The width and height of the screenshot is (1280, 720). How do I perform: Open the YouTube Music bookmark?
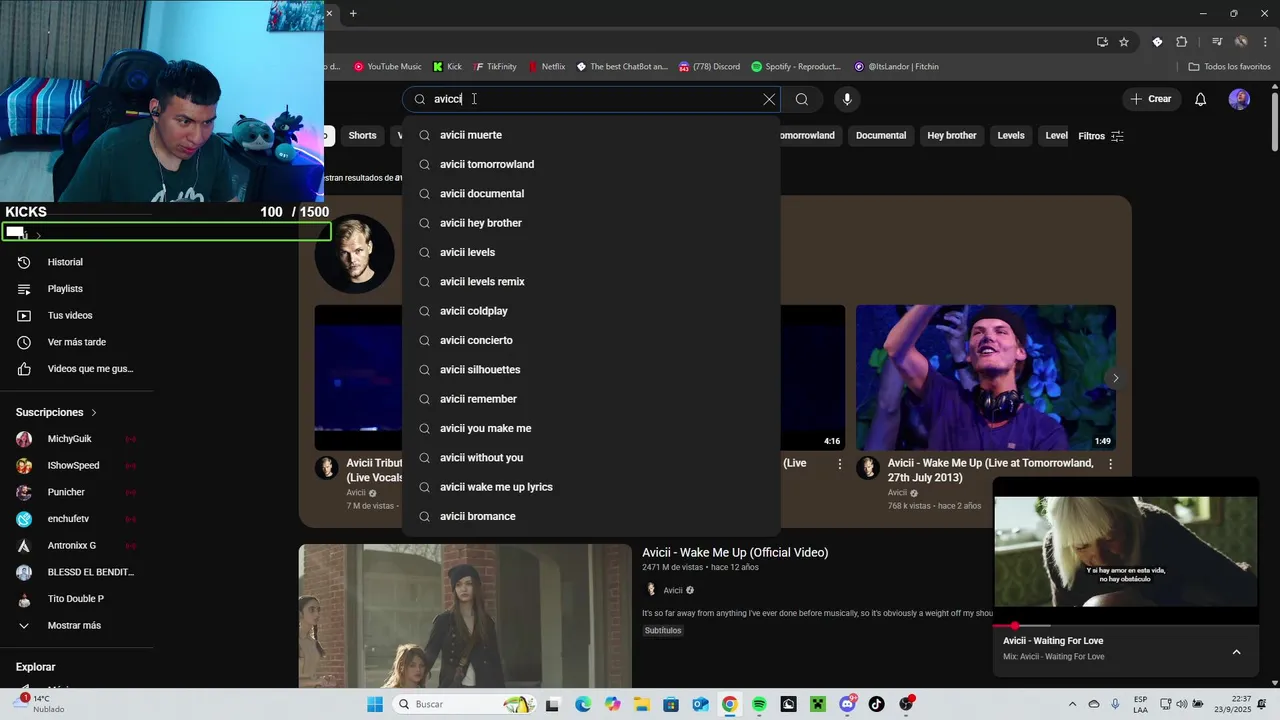[x=387, y=67]
